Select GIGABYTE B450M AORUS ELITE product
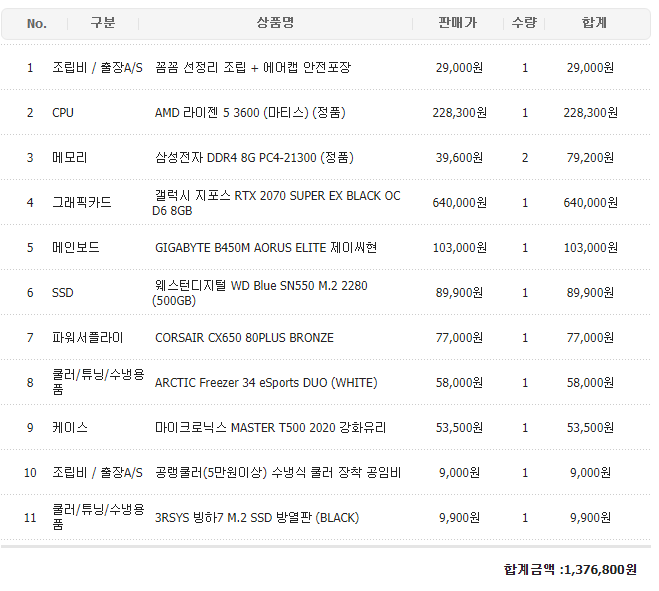Viewport: 659px width, 591px height. pos(266,248)
